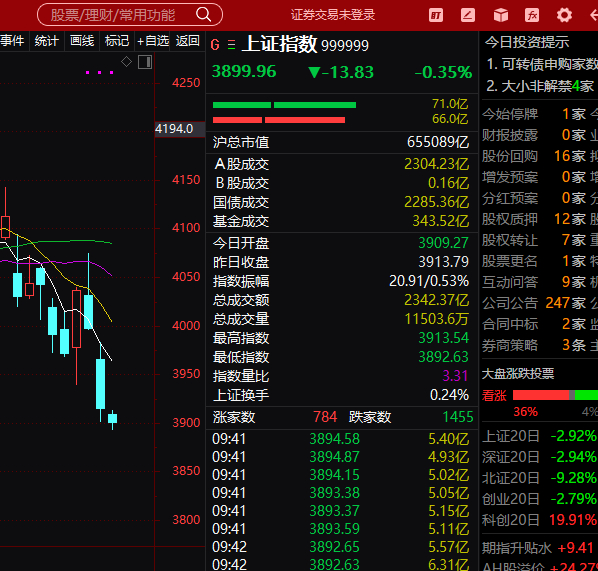Click 指数量比 value 3.31
Screen dimensions: 598x571
click(455, 376)
